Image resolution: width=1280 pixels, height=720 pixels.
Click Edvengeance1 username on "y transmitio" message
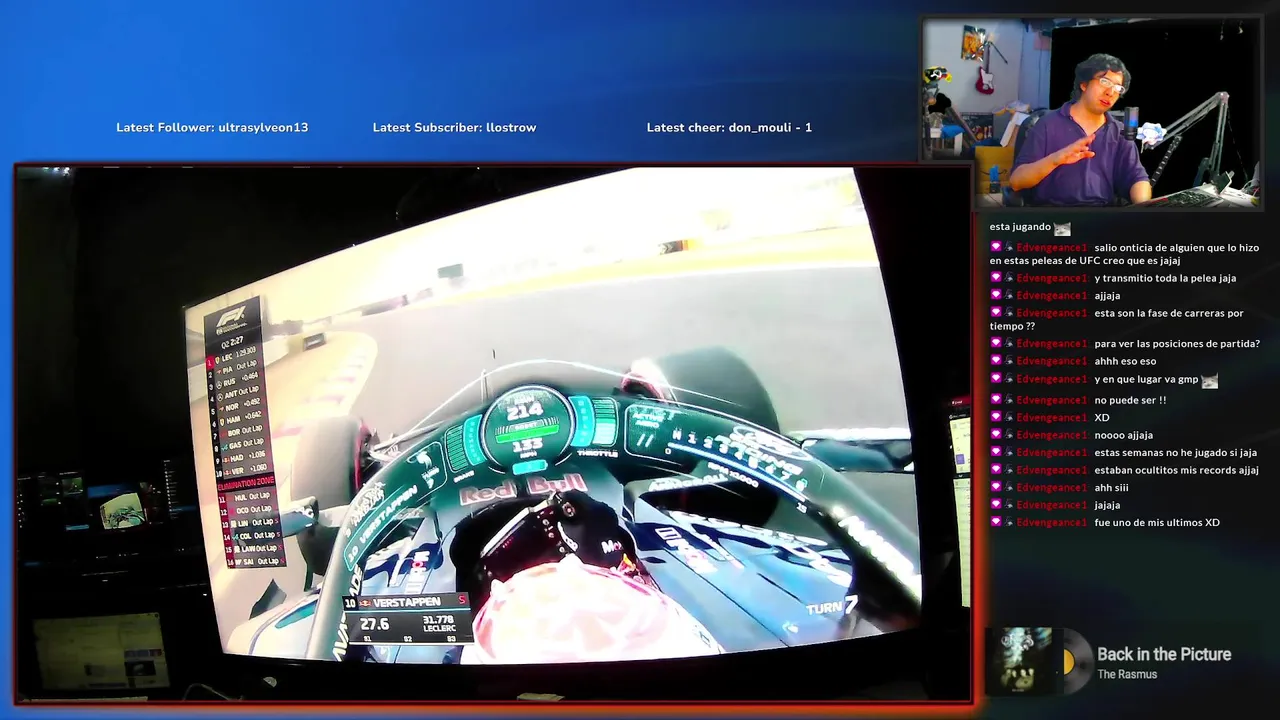1051,278
